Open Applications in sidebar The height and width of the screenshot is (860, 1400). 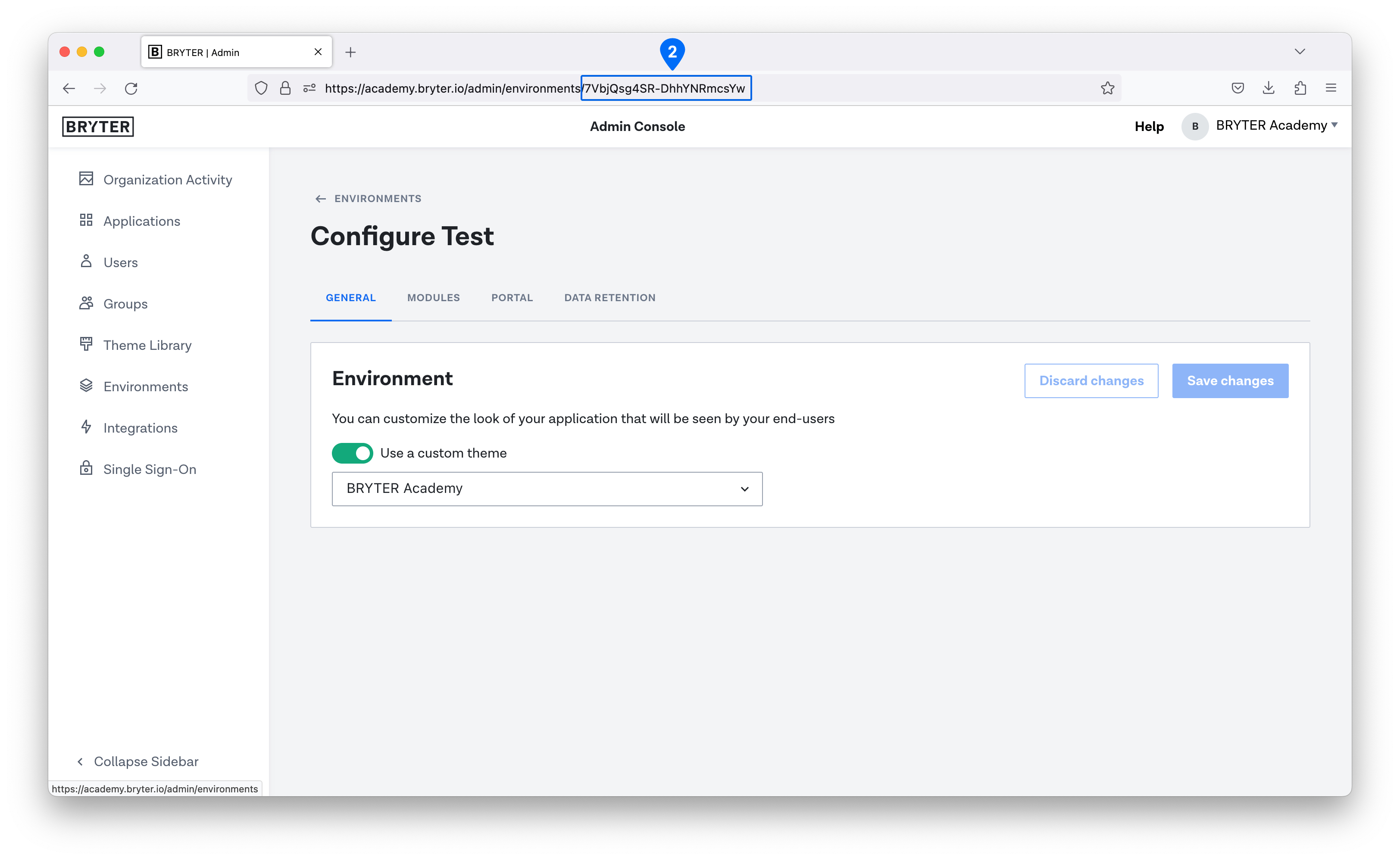pyautogui.click(x=142, y=221)
